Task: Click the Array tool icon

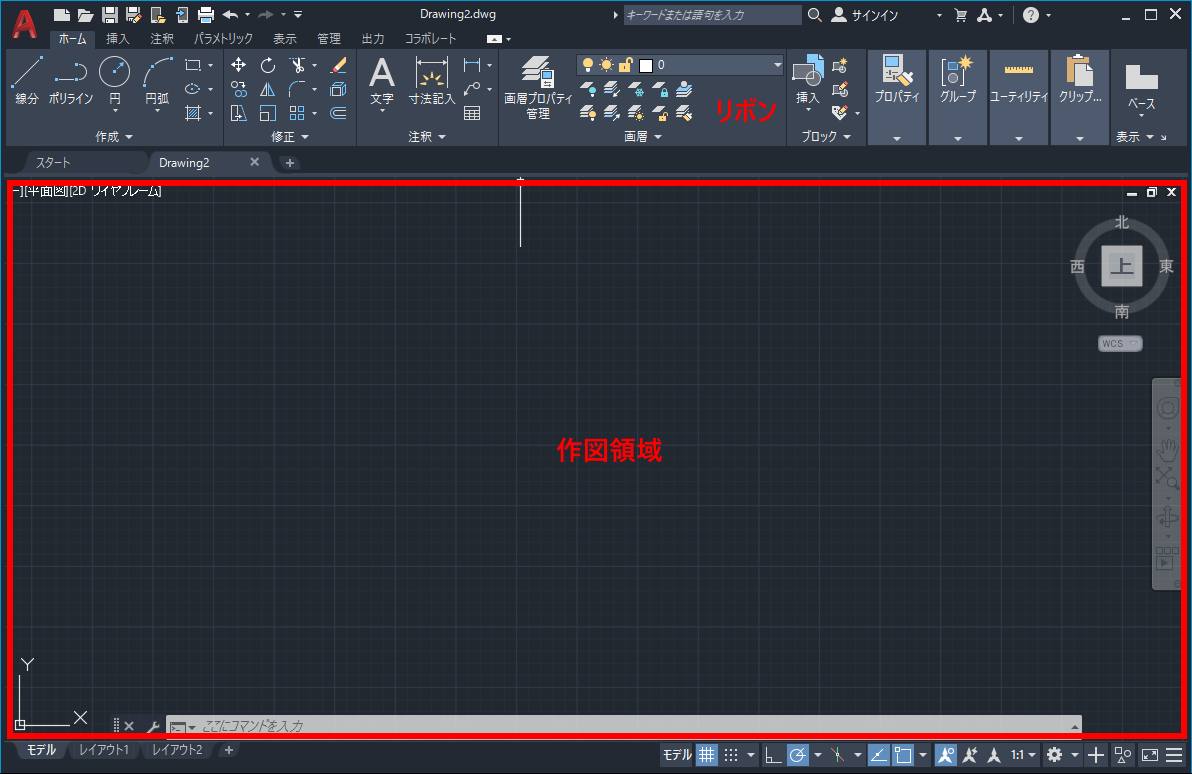Action: [297, 113]
